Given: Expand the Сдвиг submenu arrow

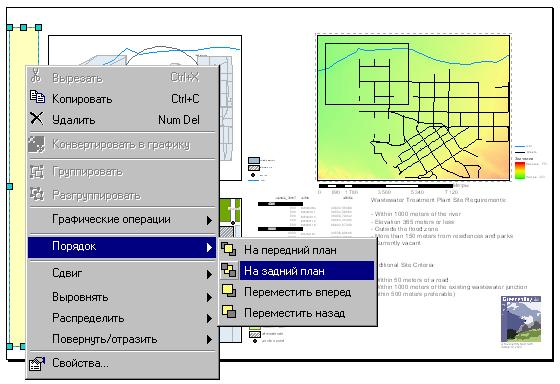Looking at the screenshot, I should [209, 274].
